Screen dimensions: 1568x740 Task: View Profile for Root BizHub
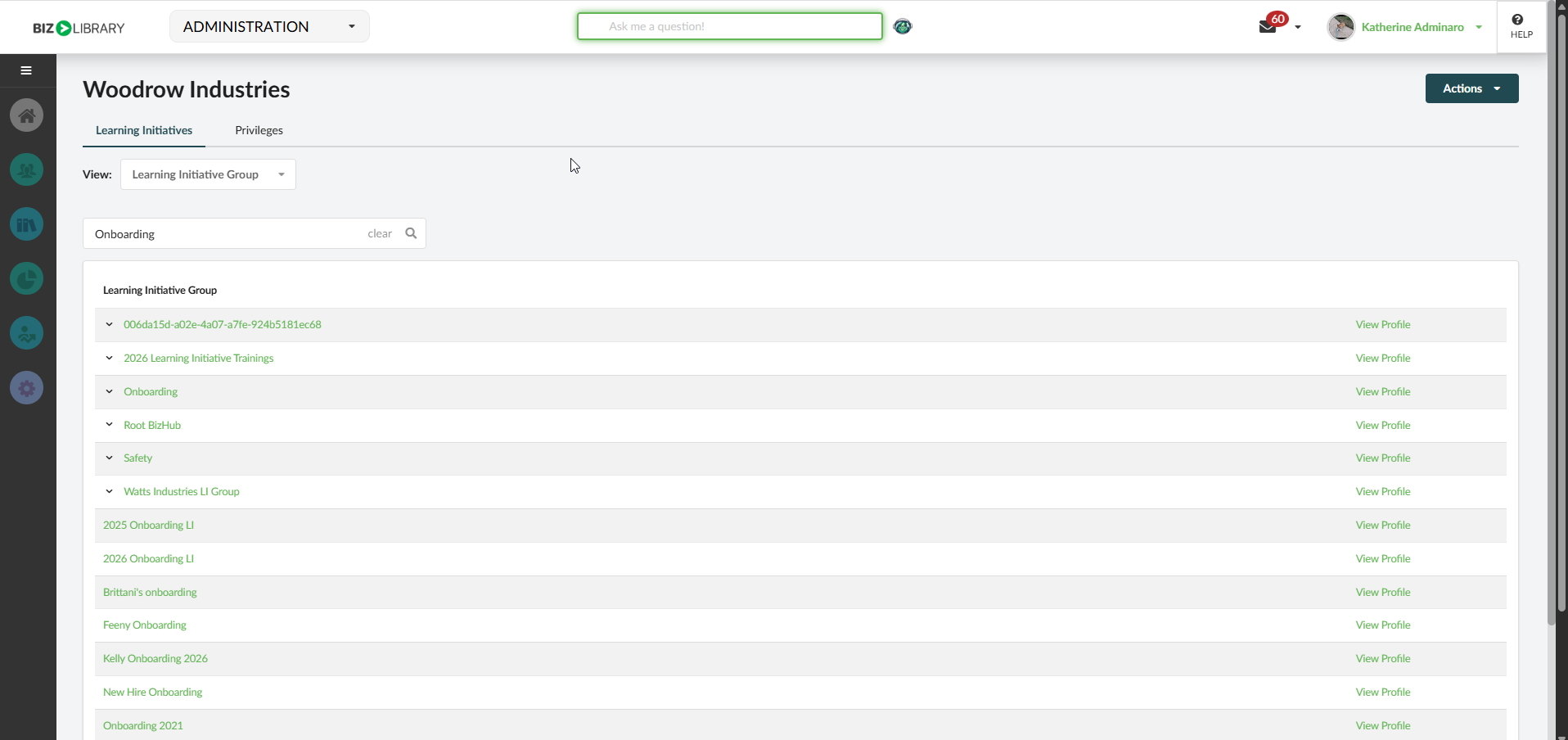coord(1382,425)
